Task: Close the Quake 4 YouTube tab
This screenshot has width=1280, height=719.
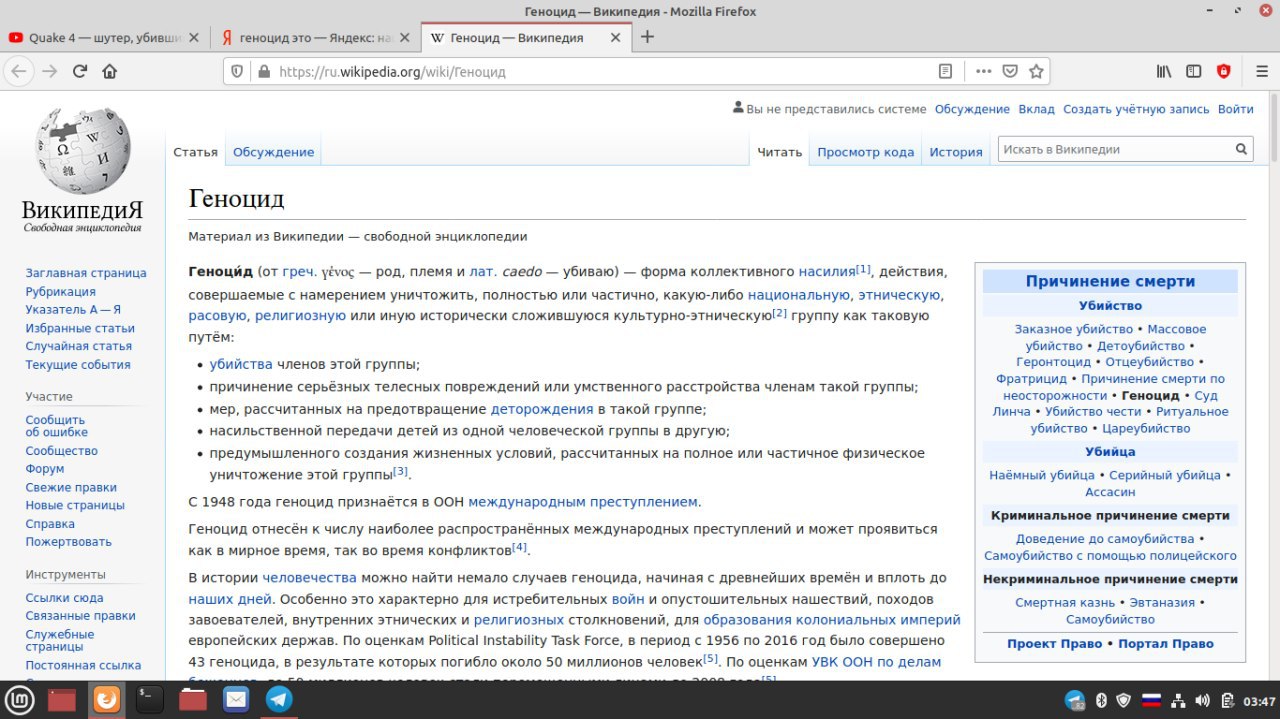Action: coord(194,38)
